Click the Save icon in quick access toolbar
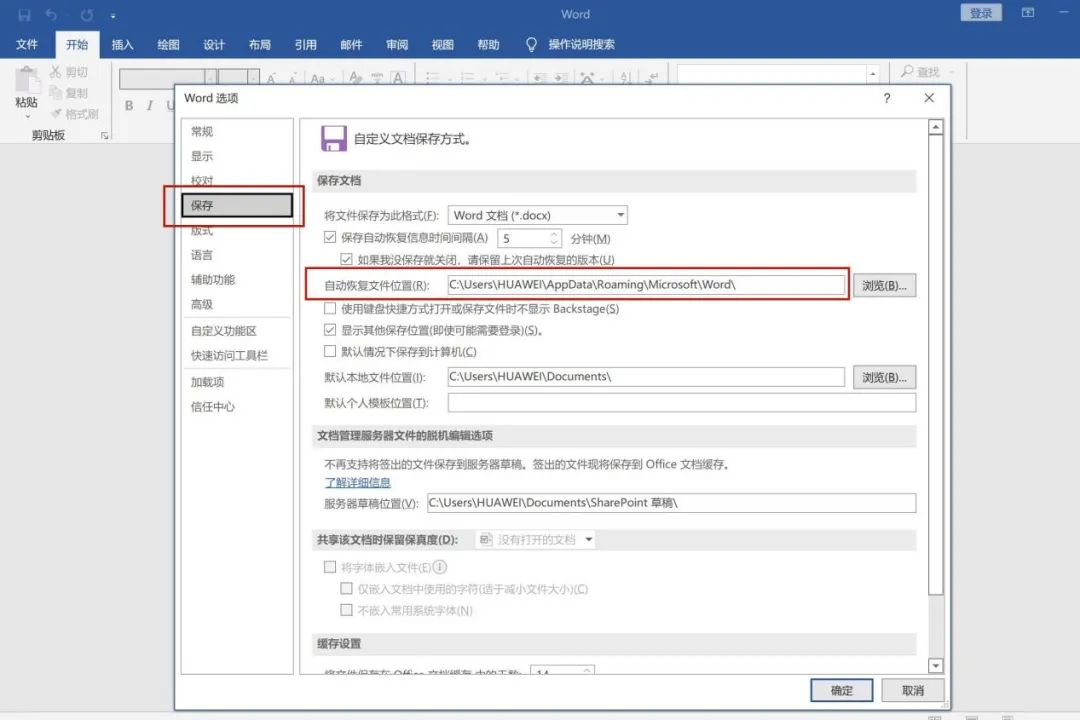The image size is (1080, 720). tap(24, 14)
